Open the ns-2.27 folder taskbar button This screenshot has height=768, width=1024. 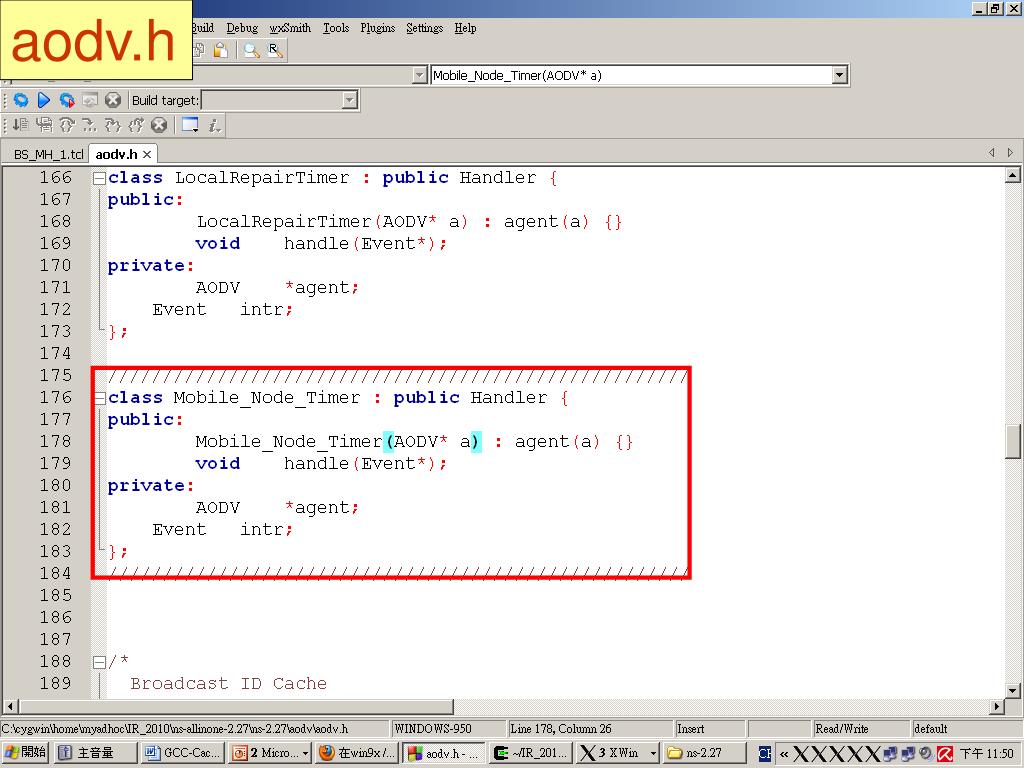pyautogui.click(x=704, y=753)
